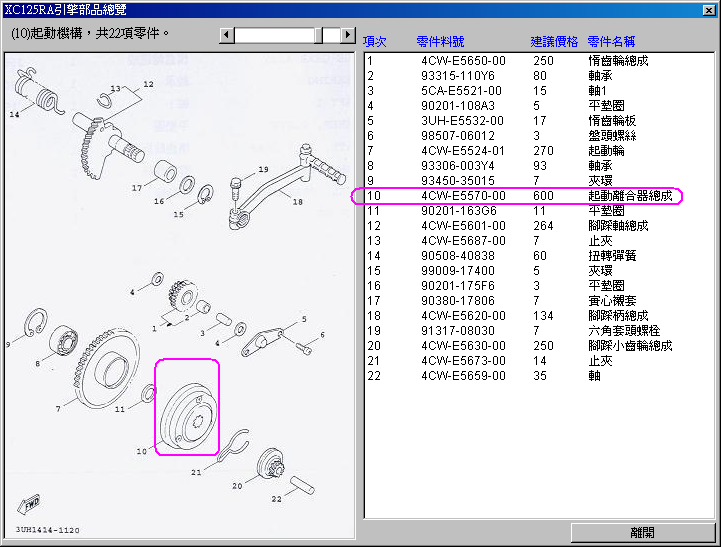Select row 16 part 90201-175F6

(539, 285)
